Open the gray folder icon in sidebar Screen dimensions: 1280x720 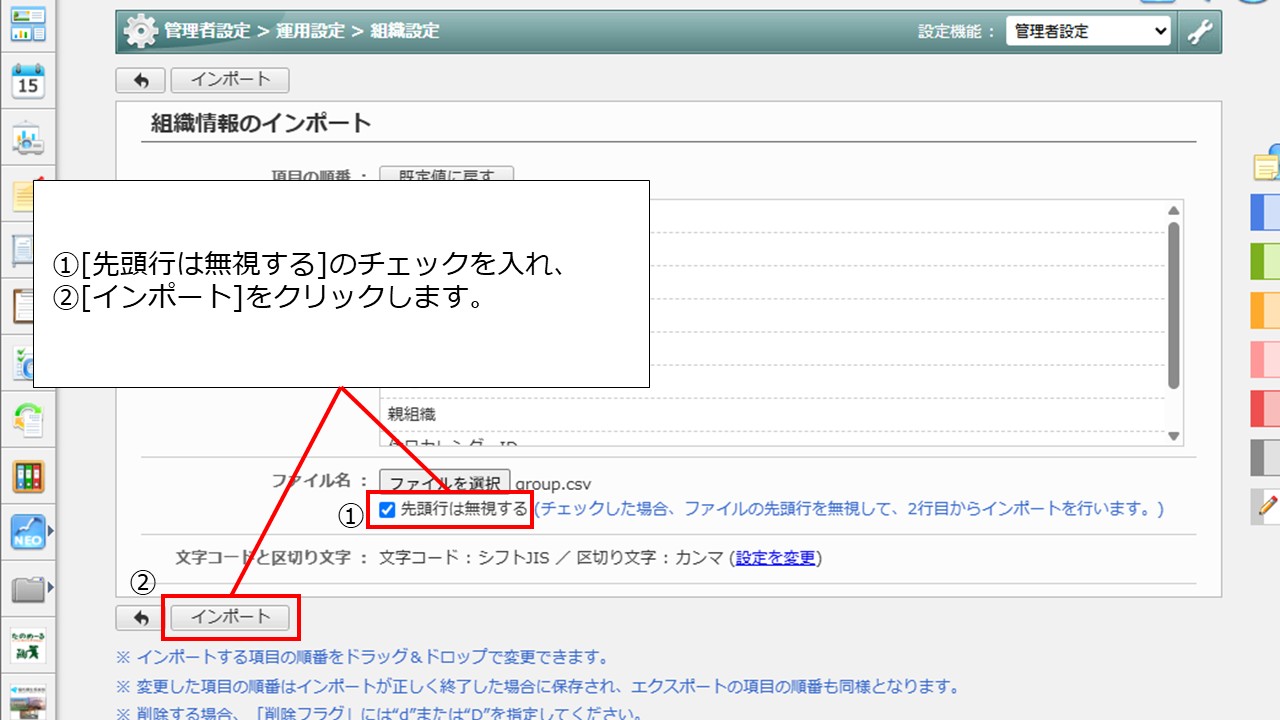27,588
